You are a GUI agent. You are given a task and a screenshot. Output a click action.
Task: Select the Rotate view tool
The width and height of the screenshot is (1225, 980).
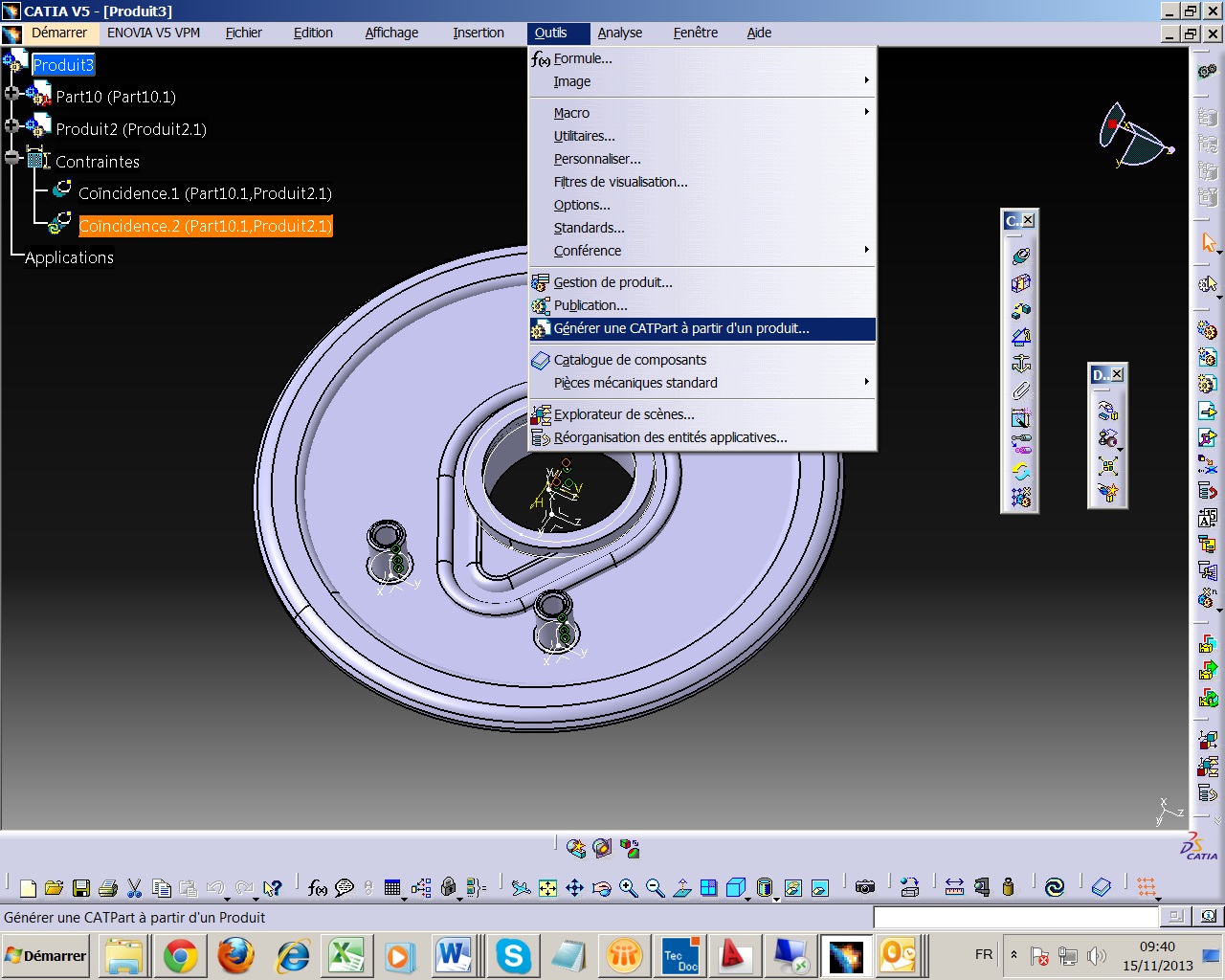point(601,888)
